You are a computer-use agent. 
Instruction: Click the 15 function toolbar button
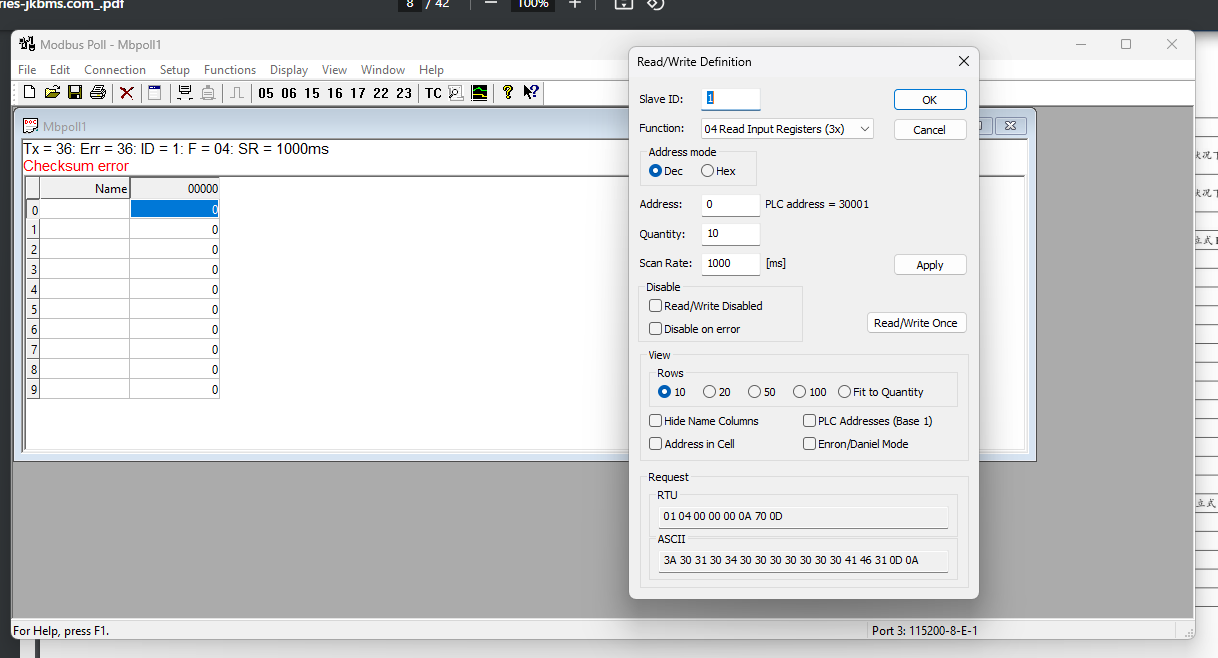pos(312,93)
